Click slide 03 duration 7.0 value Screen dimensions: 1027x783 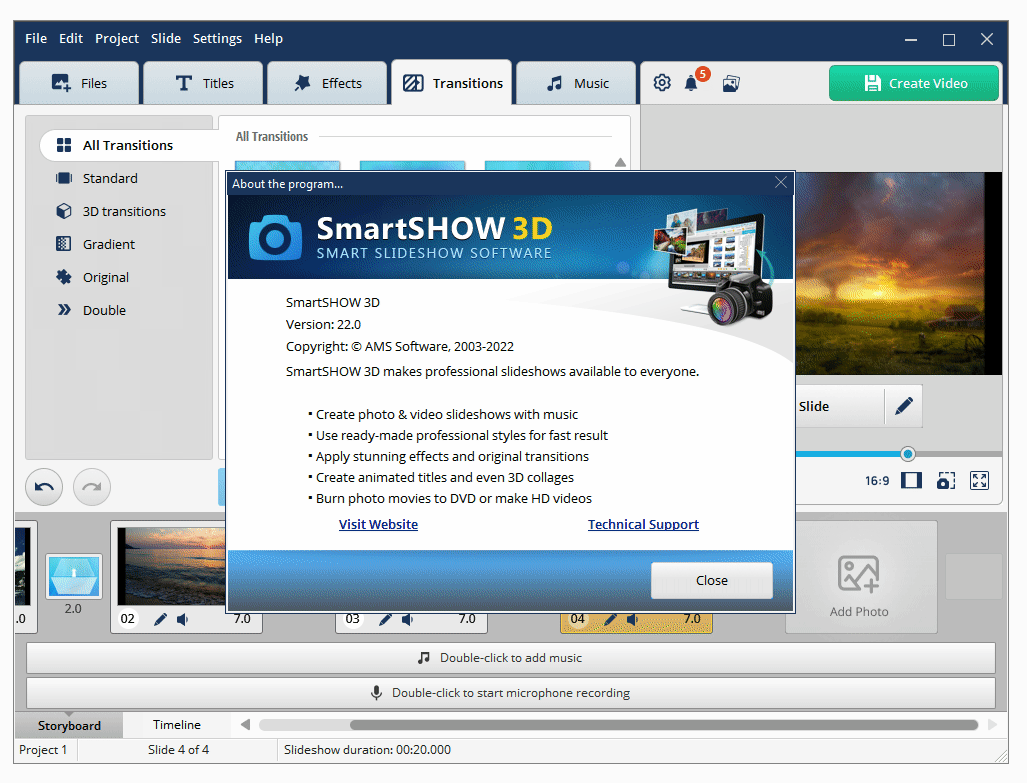coord(467,619)
